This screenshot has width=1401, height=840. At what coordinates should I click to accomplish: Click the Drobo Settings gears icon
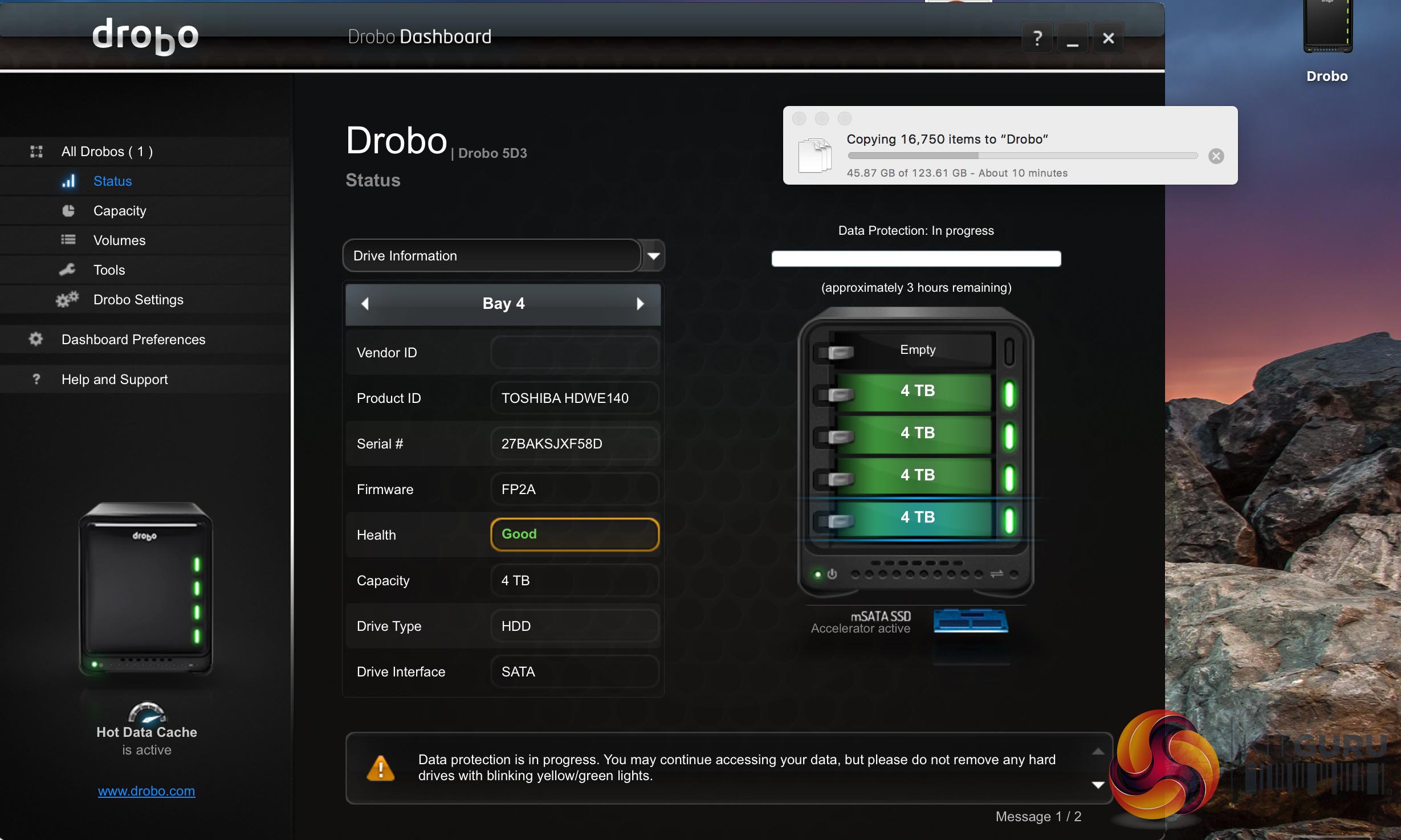pos(67,299)
